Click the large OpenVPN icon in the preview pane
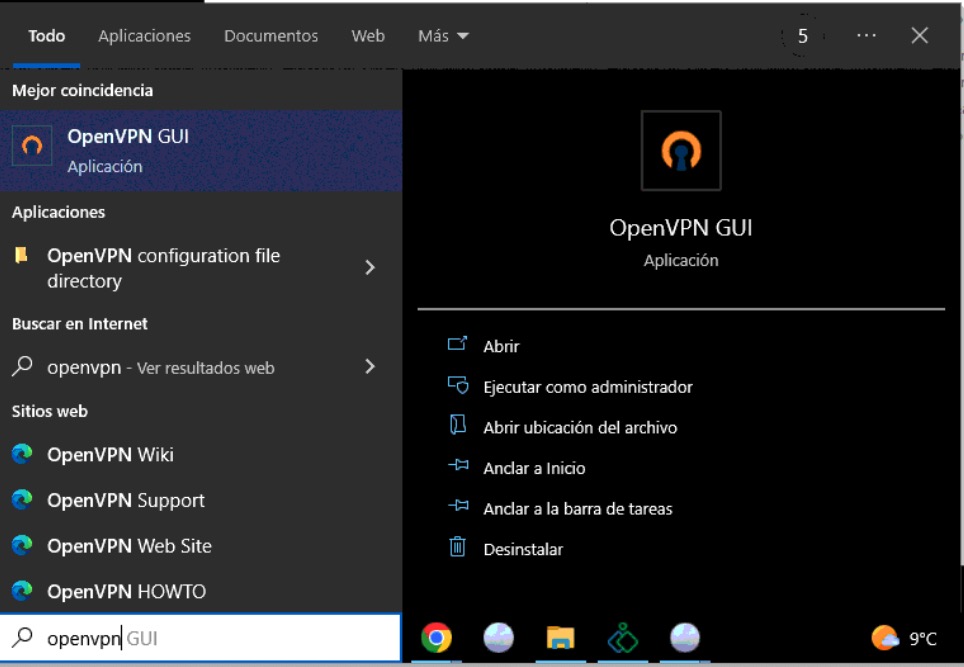The width and height of the screenshot is (964, 667). (x=681, y=151)
